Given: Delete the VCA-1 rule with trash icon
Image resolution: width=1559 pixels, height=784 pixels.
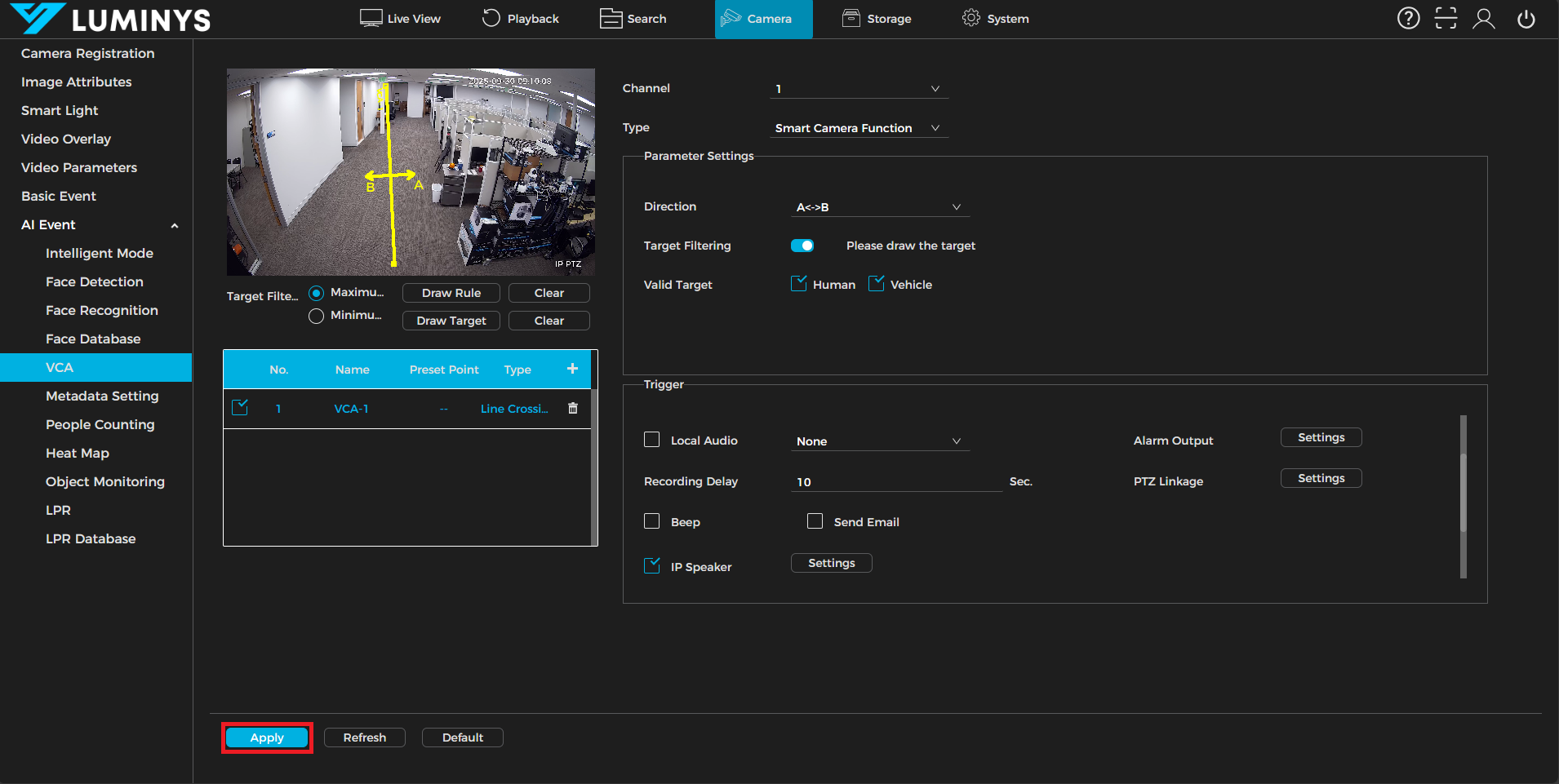Looking at the screenshot, I should (573, 408).
